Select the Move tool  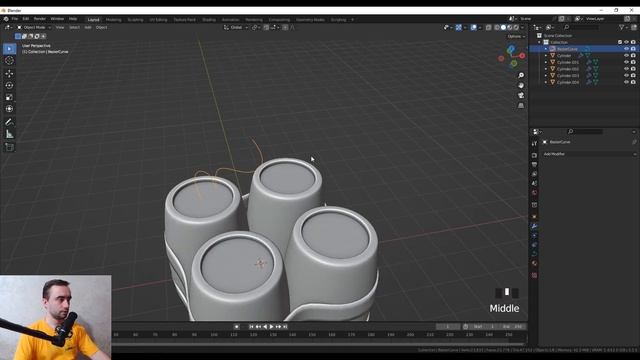point(9,73)
